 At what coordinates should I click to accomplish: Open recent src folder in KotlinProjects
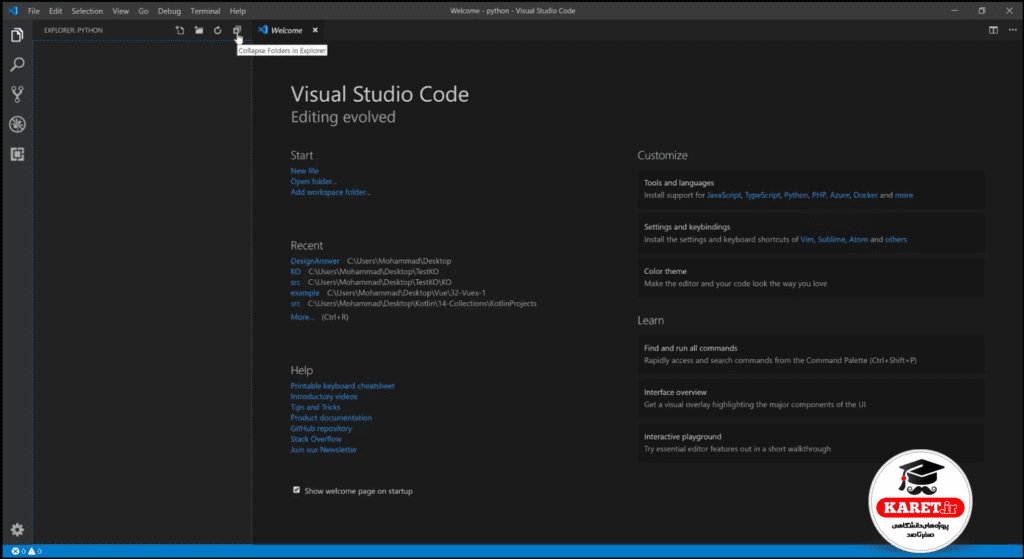[x=295, y=304]
